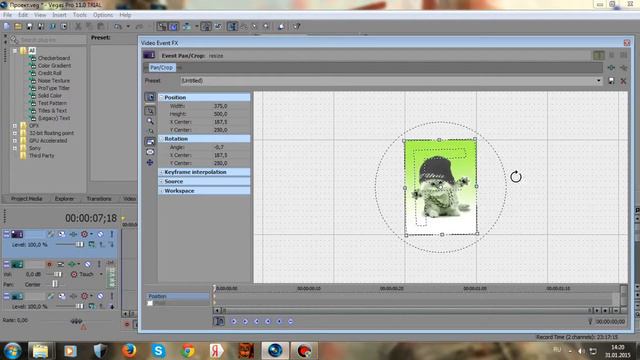The width and height of the screenshot is (640, 360).
Task: Select Position row in keyframe controller
Action: coord(178,296)
